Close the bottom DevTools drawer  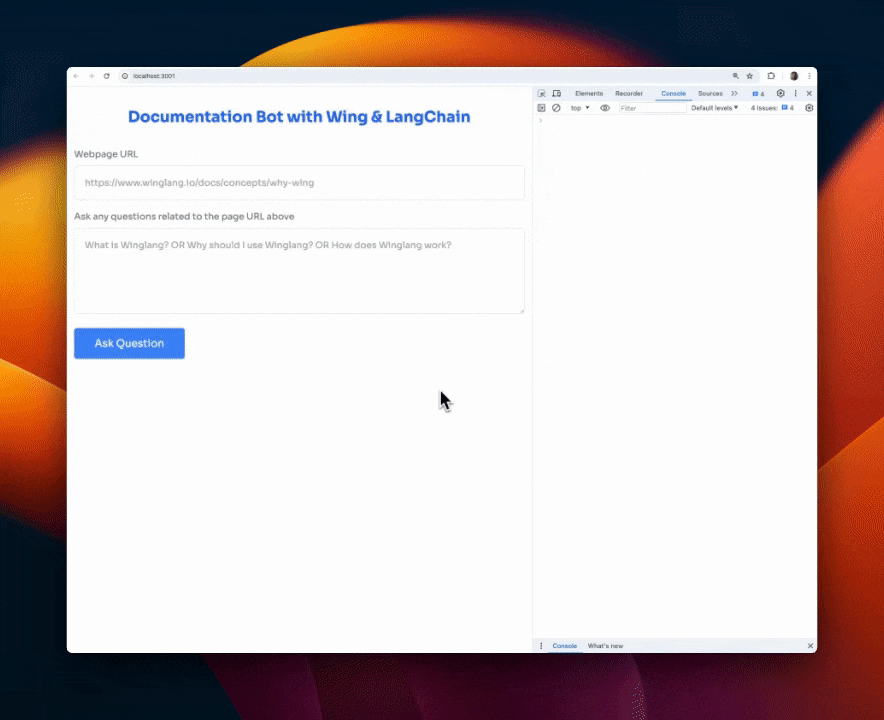[810, 646]
